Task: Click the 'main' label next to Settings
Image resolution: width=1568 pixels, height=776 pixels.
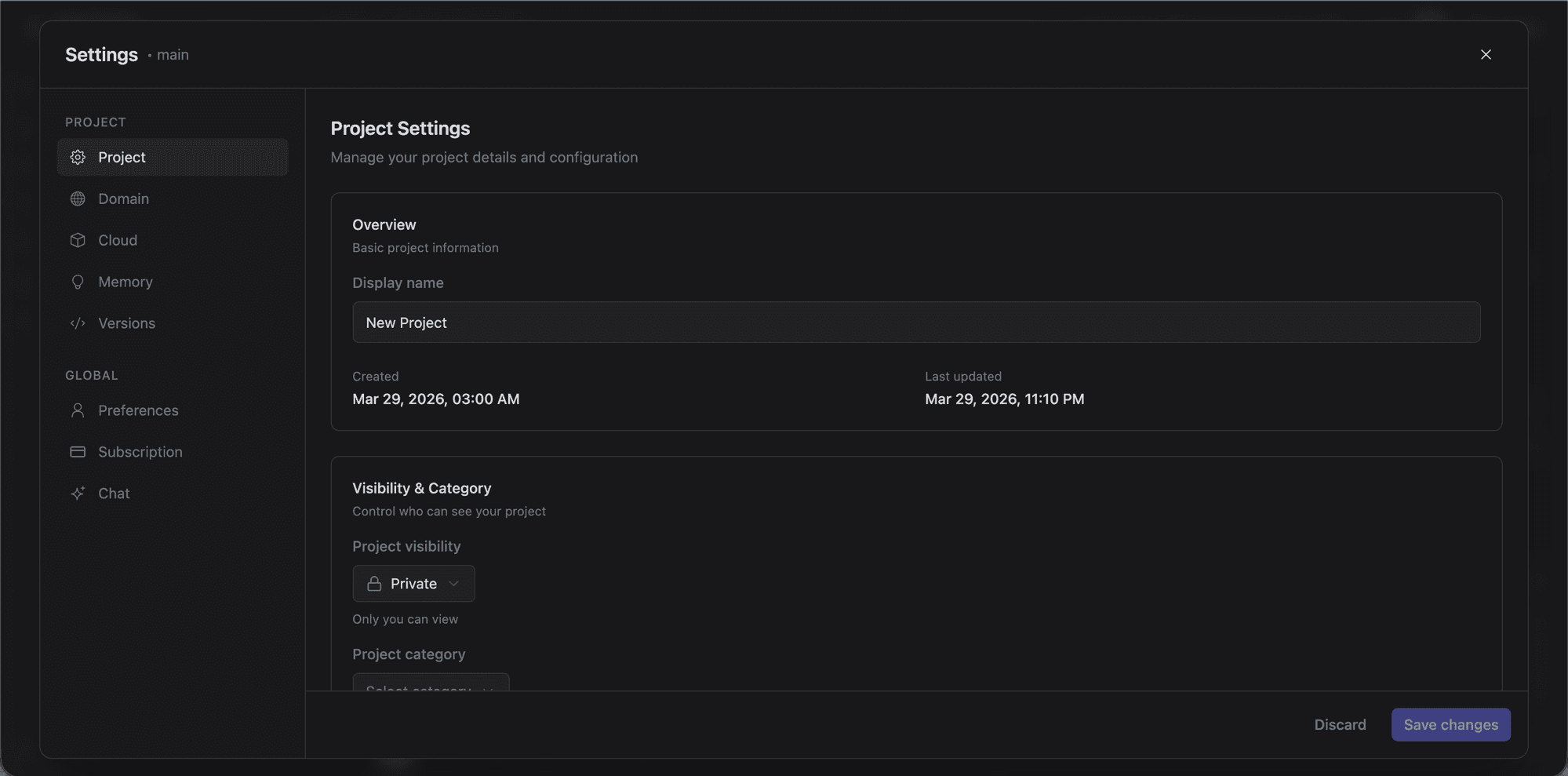Action: 173,55
